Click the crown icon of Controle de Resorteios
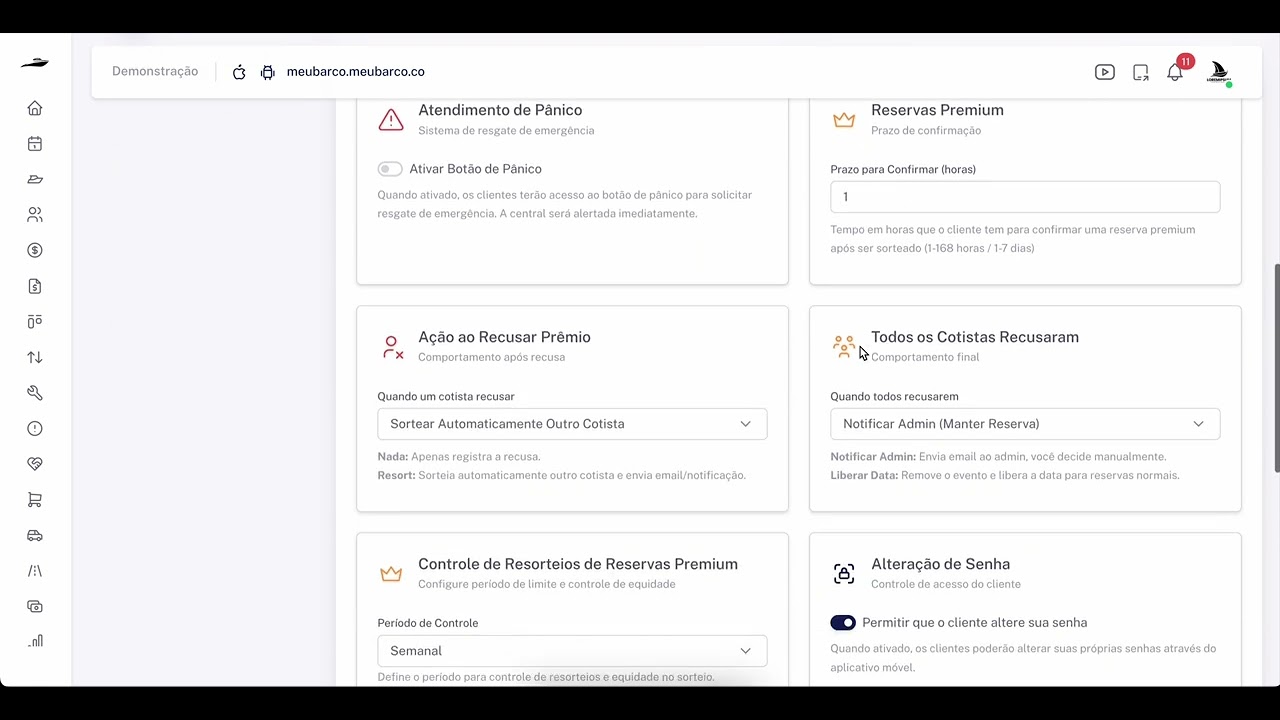This screenshot has width=1280, height=720. (391, 574)
